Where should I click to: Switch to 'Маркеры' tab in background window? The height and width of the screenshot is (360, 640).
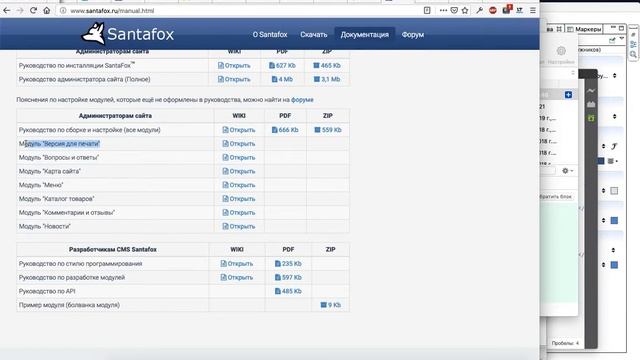[584, 29]
